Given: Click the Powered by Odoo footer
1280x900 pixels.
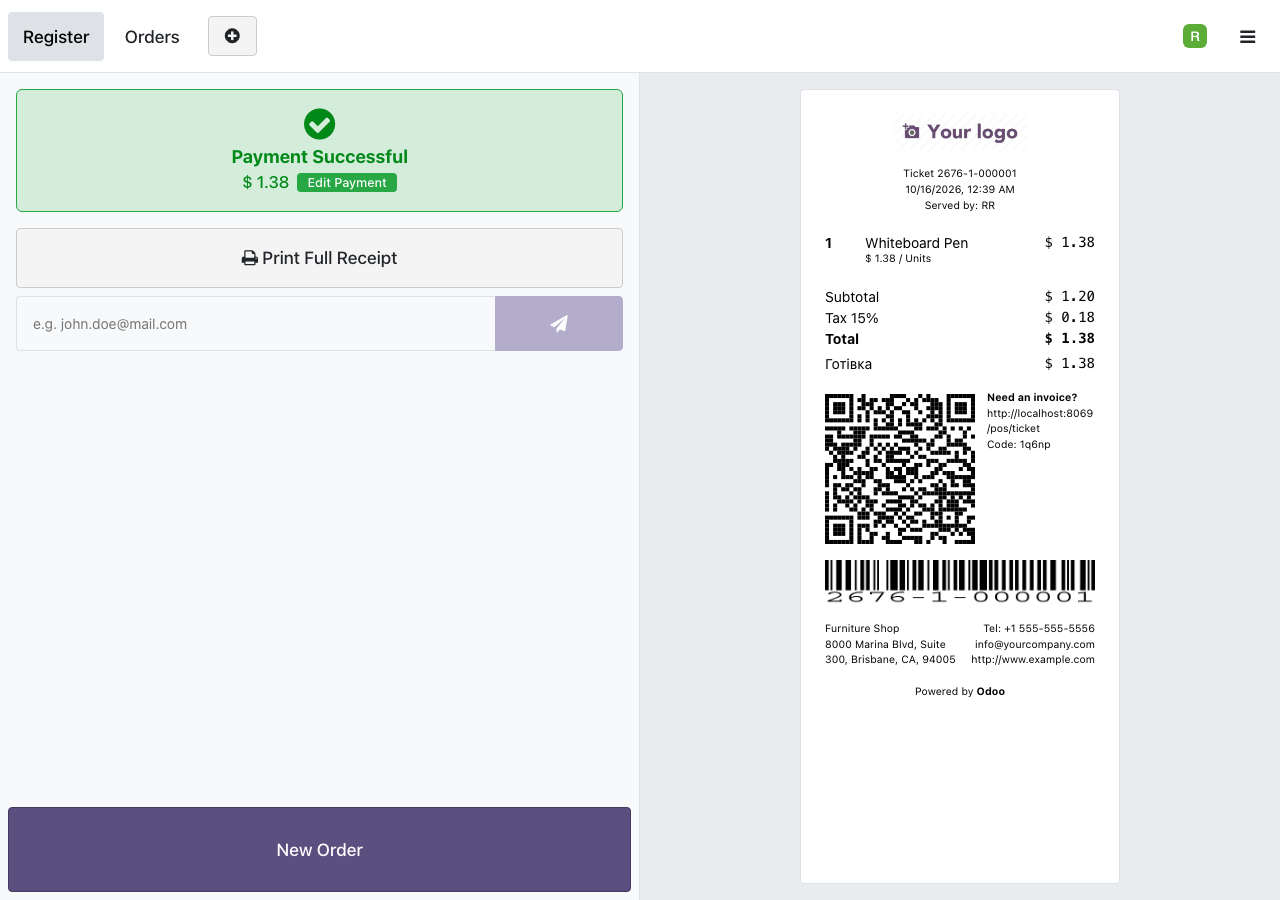Looking at the screenshot, I should click(960, 691).
